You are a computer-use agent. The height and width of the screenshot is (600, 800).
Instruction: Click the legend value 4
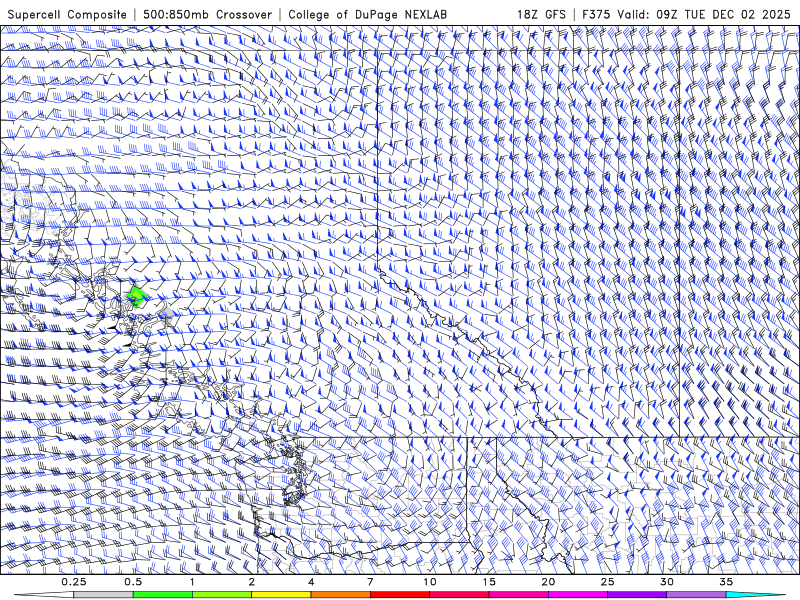tap(311, 582)
